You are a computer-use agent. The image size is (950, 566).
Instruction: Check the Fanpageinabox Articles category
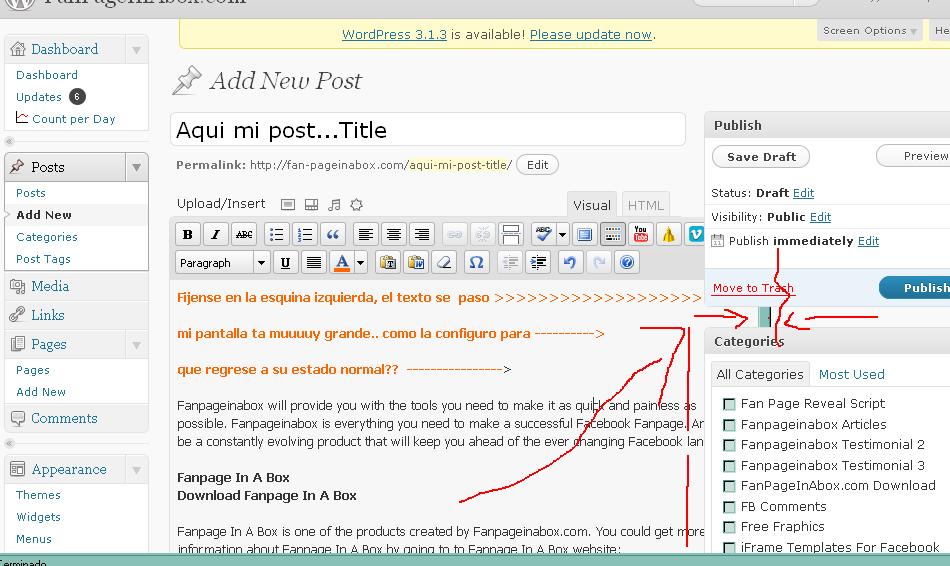click(729, 425)
